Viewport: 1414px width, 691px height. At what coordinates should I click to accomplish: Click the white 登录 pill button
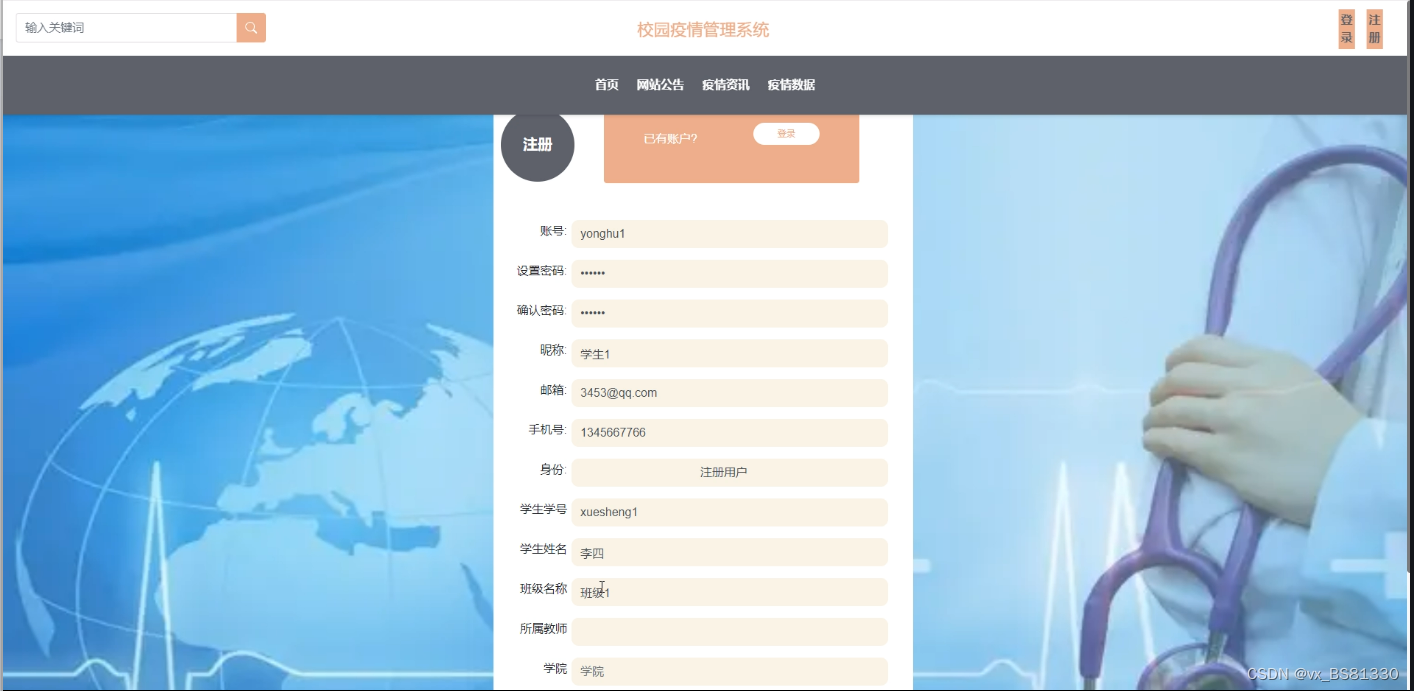click(x=786, y=134)
